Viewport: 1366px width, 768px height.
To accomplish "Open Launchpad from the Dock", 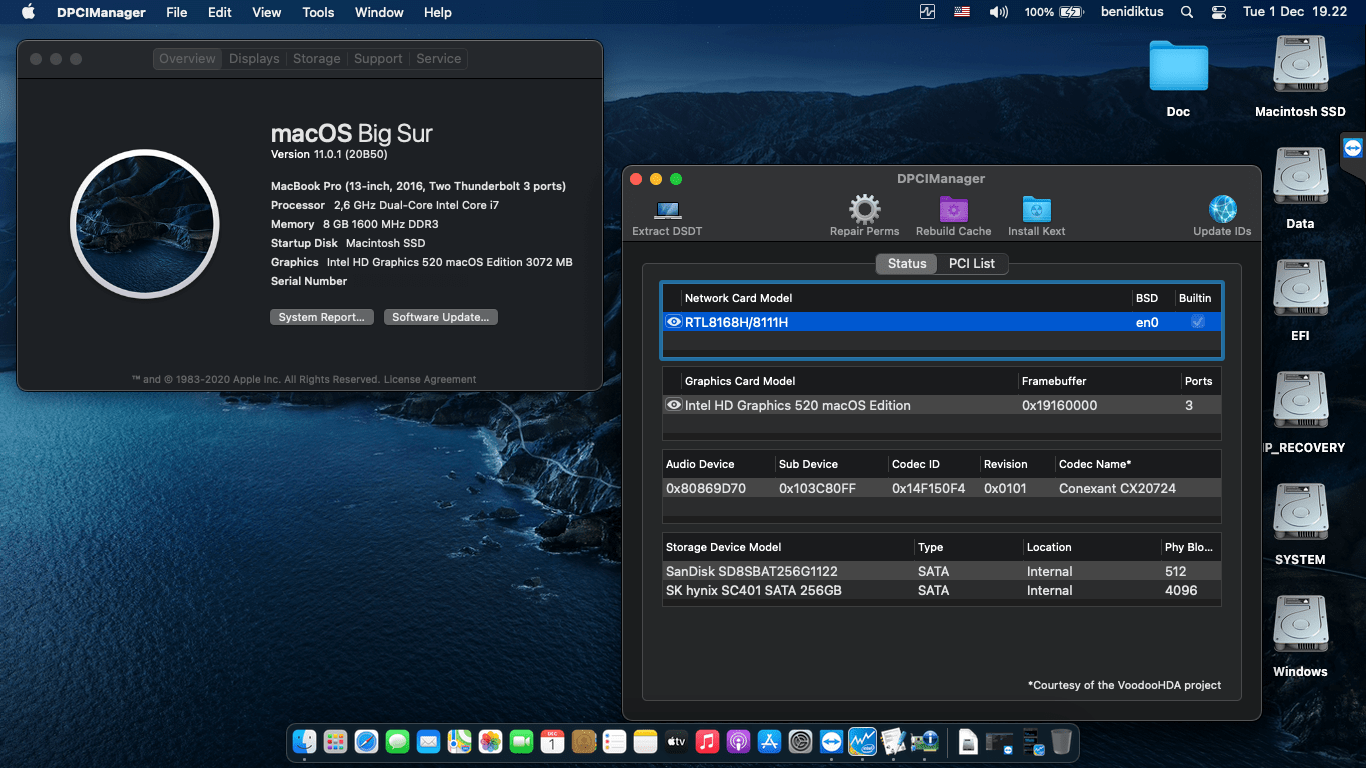I will pyautogui.click(x=335, y=741).
